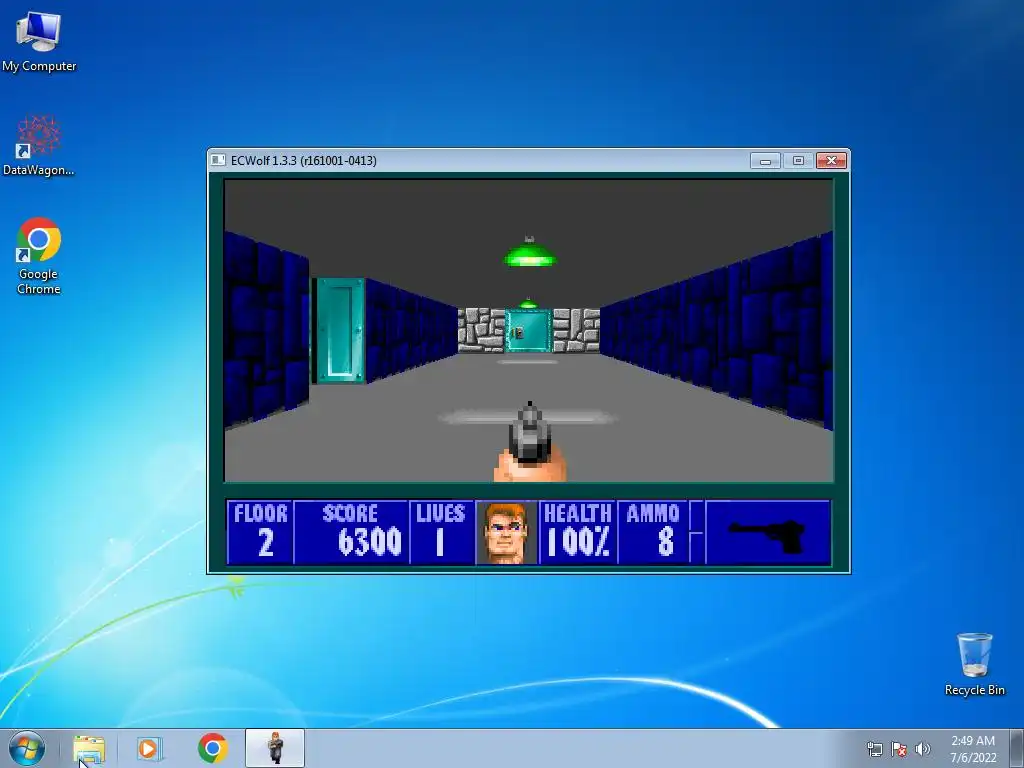The width and height of the screenshot is (1024, 768).
Task: Click the distant teal door ahead
Action: tap(528, 331)
